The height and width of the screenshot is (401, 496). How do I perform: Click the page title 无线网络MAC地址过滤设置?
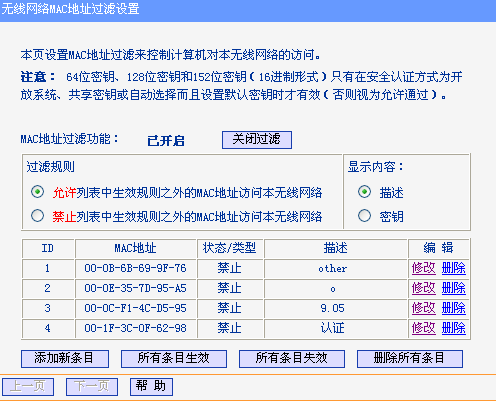[x=70, y=9]
